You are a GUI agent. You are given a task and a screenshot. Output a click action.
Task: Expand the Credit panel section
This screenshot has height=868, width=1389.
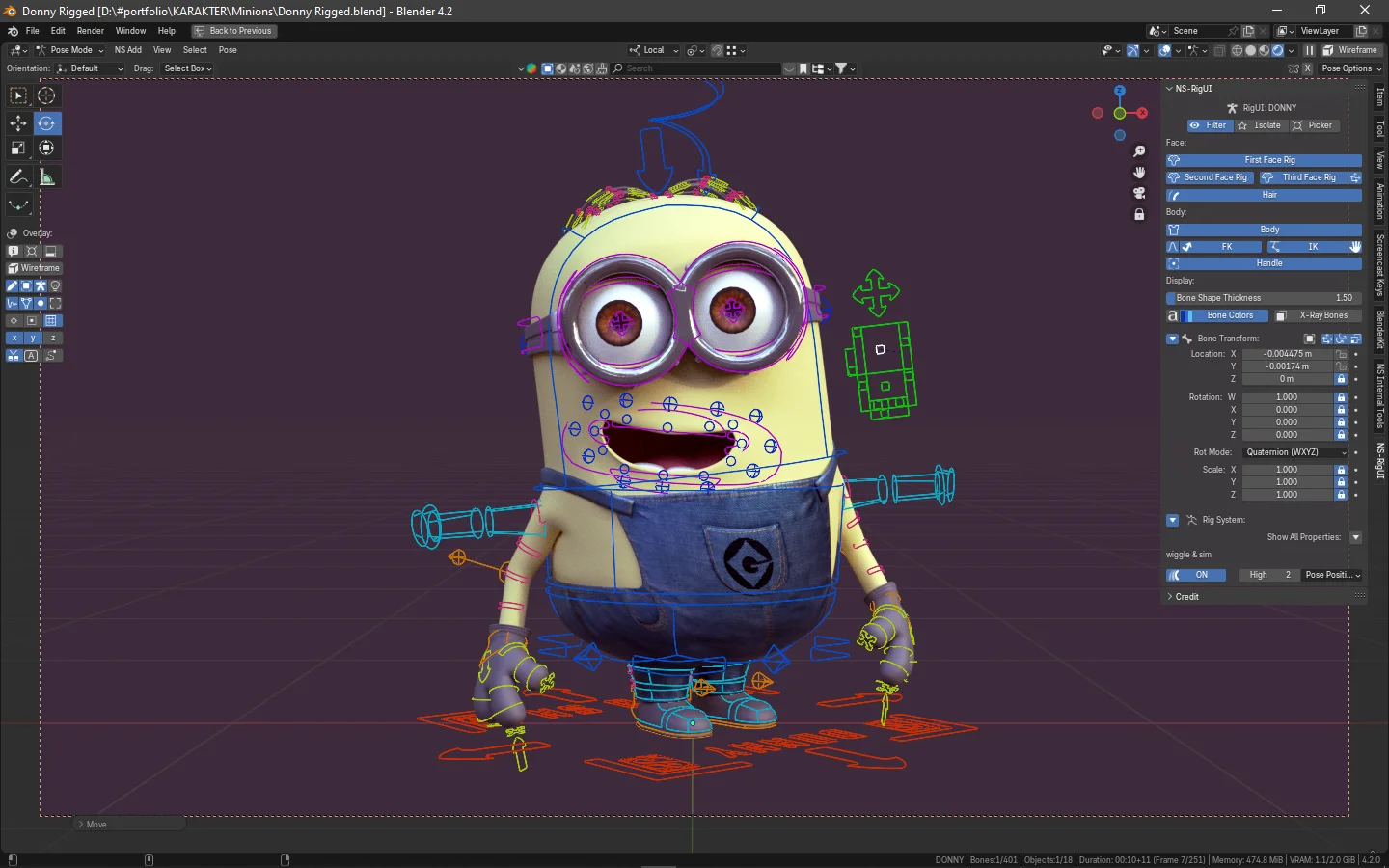(1186, 597)
